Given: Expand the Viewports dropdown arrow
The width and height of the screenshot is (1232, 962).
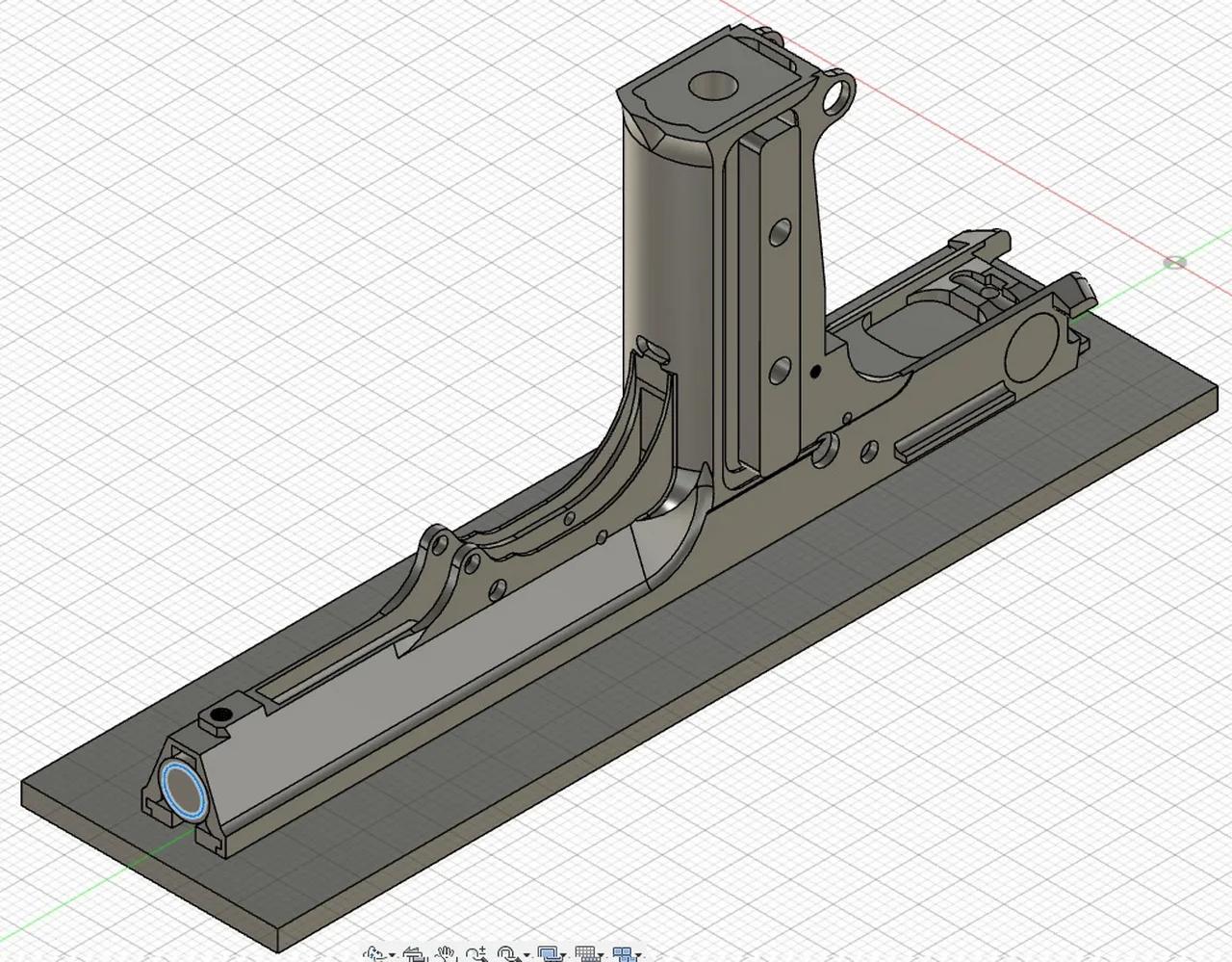Looking at the screenshot, I should click(x=639, y=955).
